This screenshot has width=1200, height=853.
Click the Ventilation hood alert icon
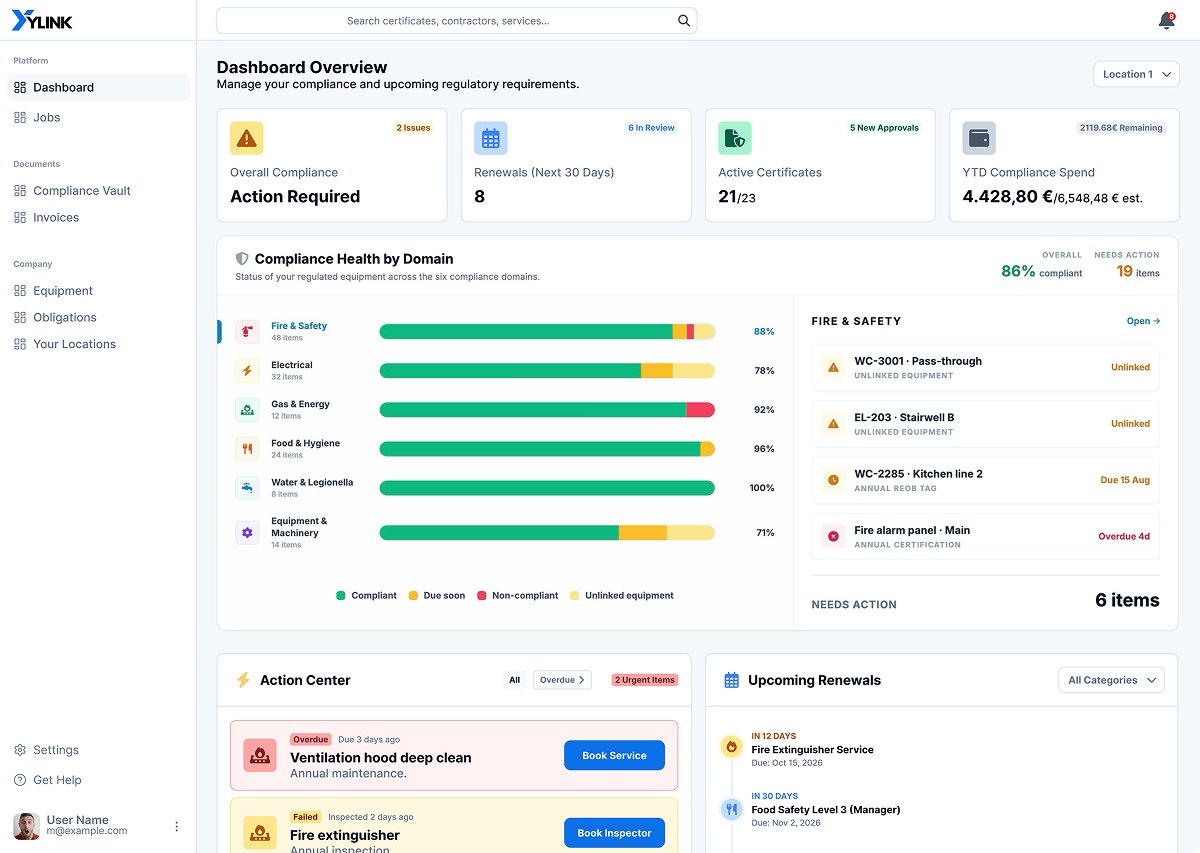[x=260, y=756]
